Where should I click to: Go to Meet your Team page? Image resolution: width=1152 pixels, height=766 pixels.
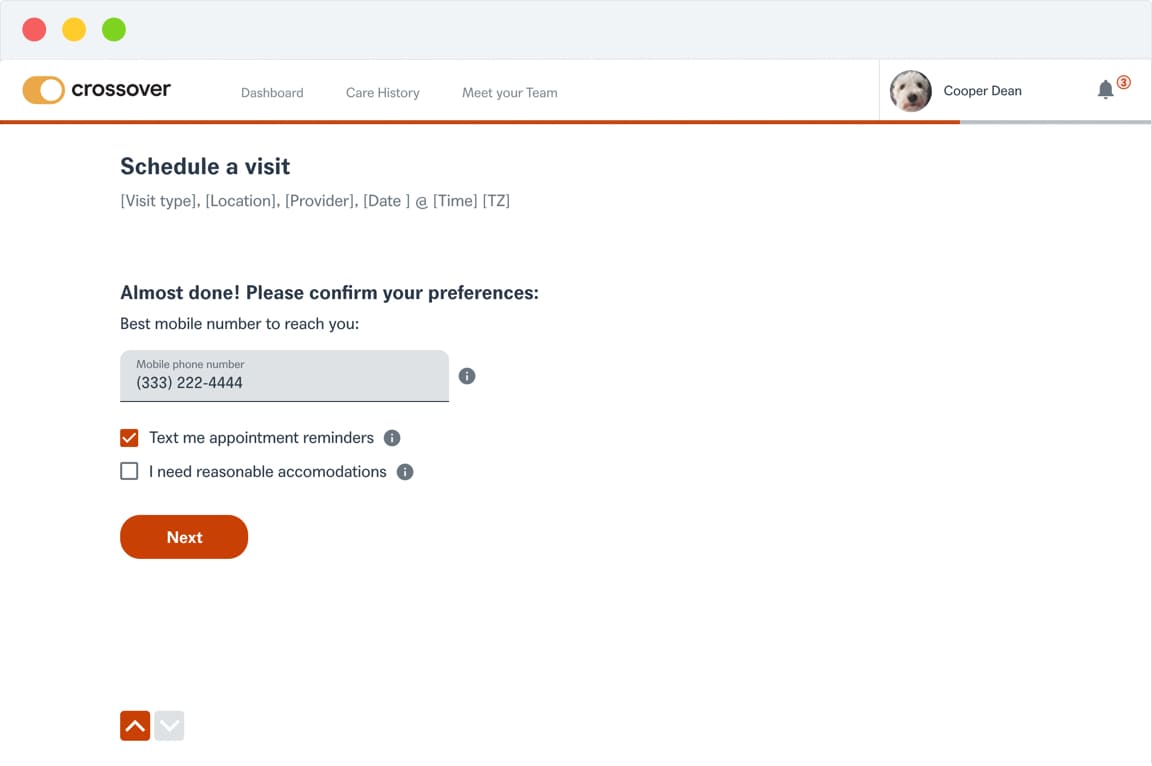[x=510, y=93]
